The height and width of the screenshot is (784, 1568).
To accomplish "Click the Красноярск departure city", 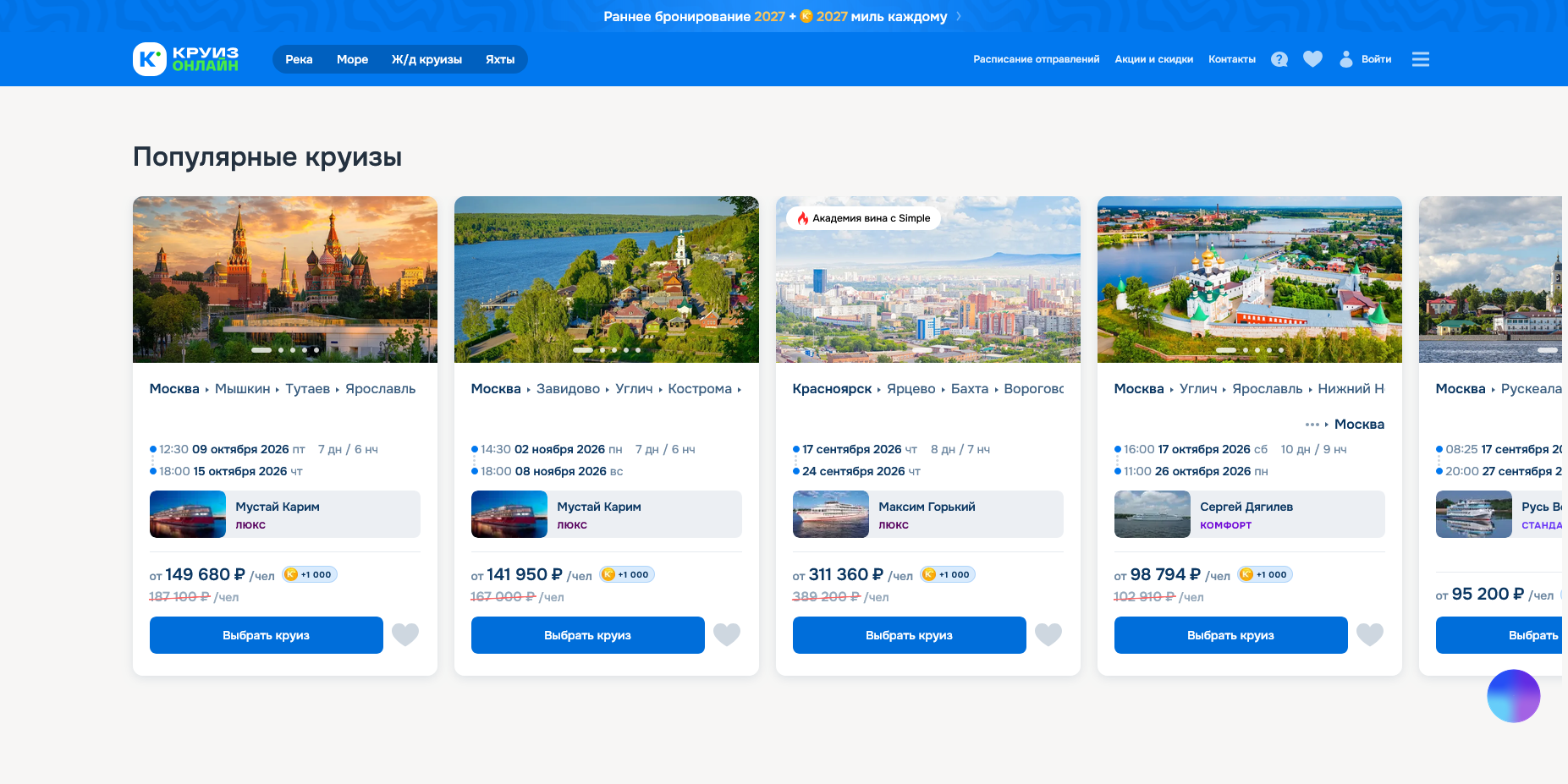I will (832, 389).
